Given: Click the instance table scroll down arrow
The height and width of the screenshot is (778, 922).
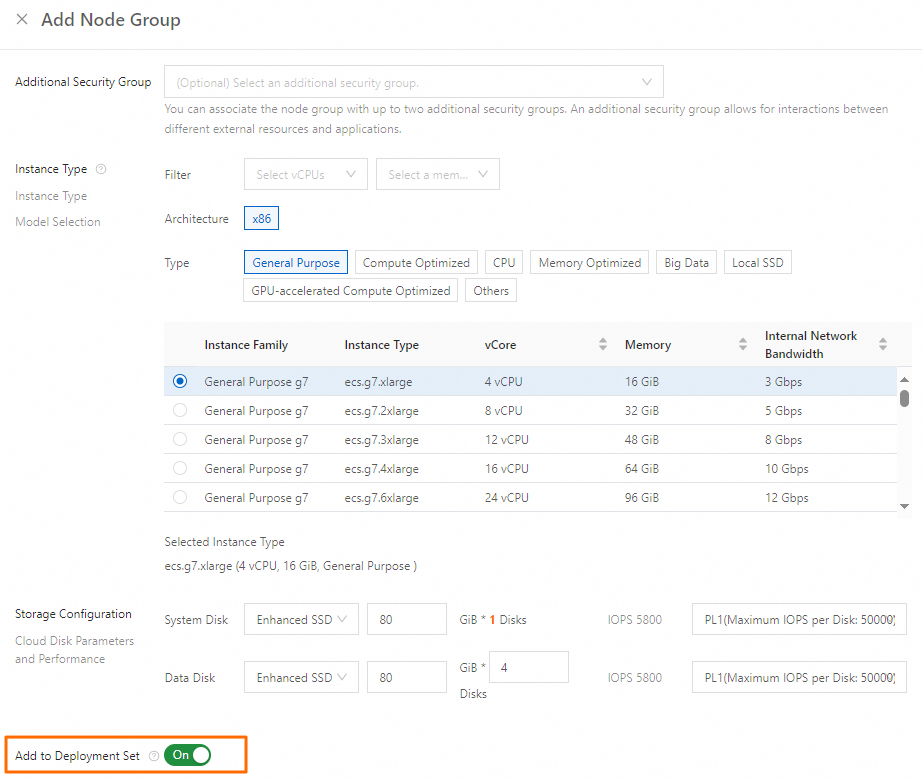Looking at the screenshot, I should point(904,506).
